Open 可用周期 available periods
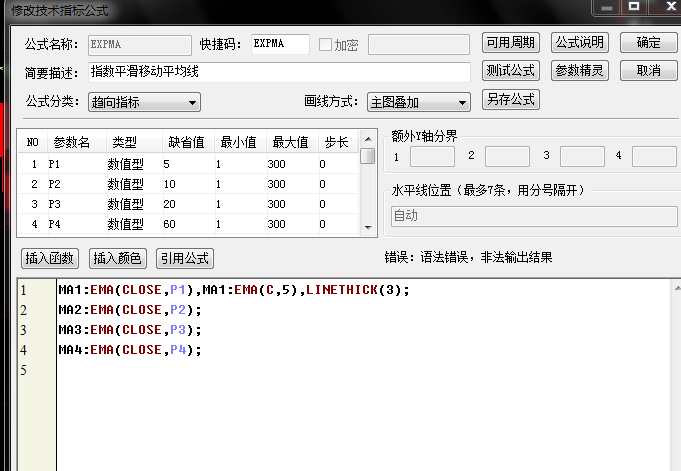Screen dimensions: 681x471 510,43
